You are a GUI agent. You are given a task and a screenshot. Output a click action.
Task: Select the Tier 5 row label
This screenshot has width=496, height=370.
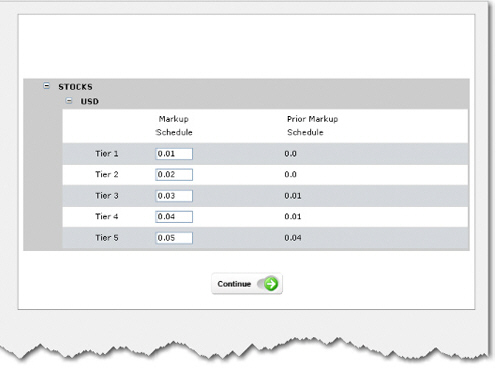107,238
